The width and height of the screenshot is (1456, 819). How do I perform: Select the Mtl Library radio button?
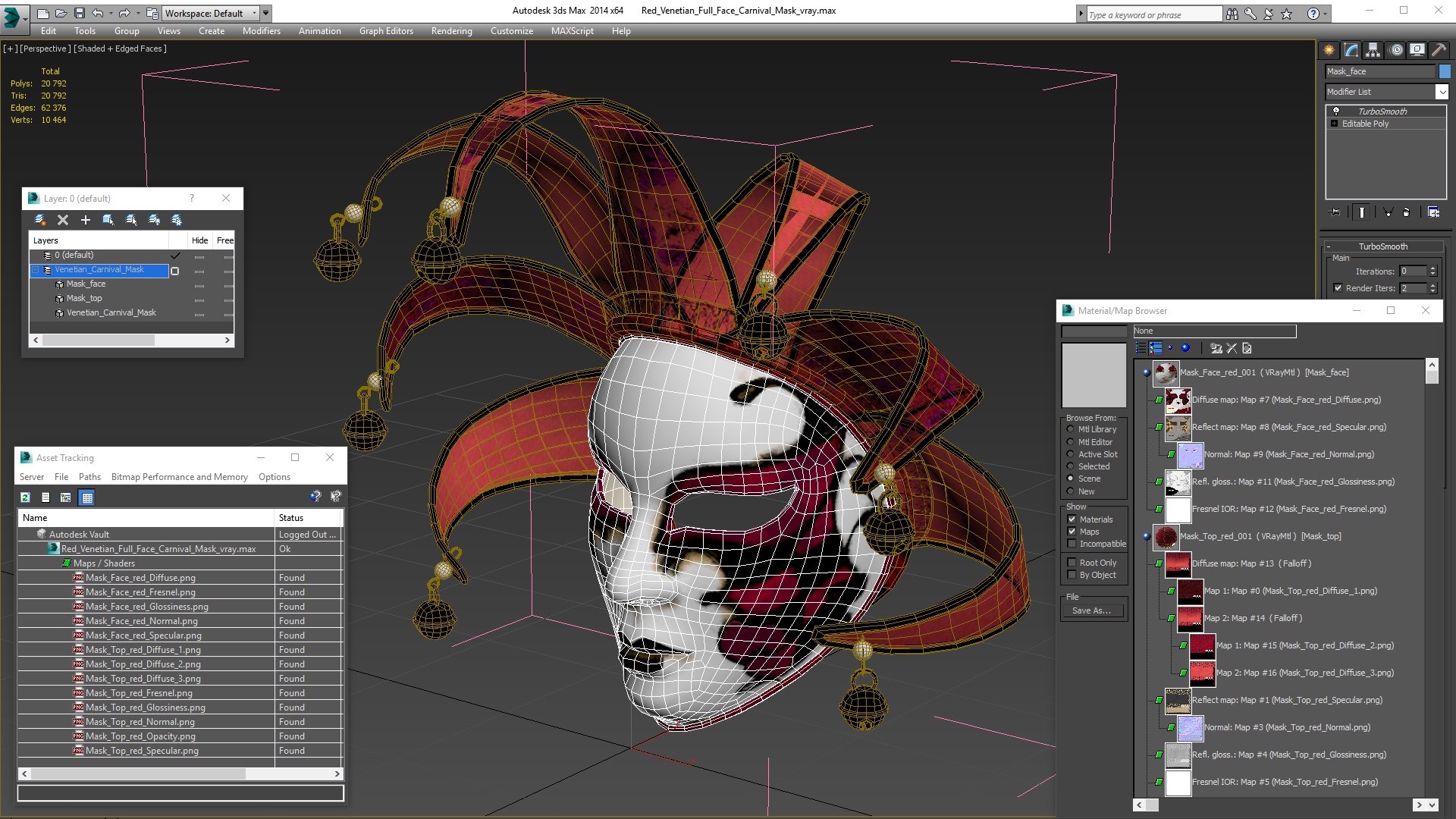1070,429
